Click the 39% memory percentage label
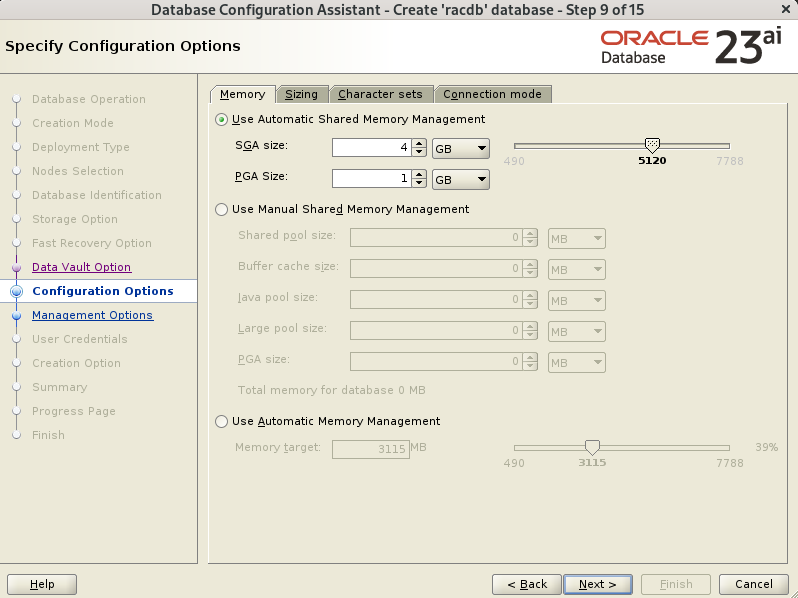Image resolution: width=798 pixels, height=598 pixels. 766,447
